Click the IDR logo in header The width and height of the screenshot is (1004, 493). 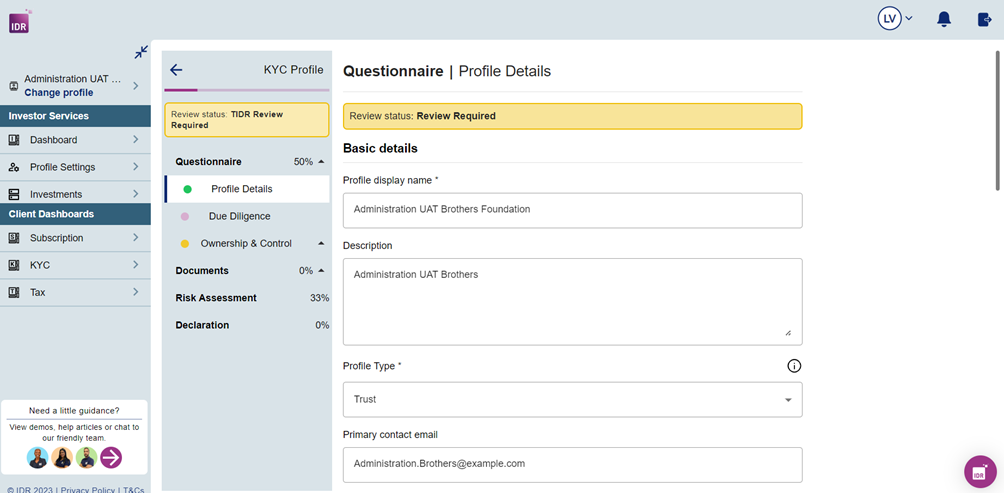click(19, 20)
